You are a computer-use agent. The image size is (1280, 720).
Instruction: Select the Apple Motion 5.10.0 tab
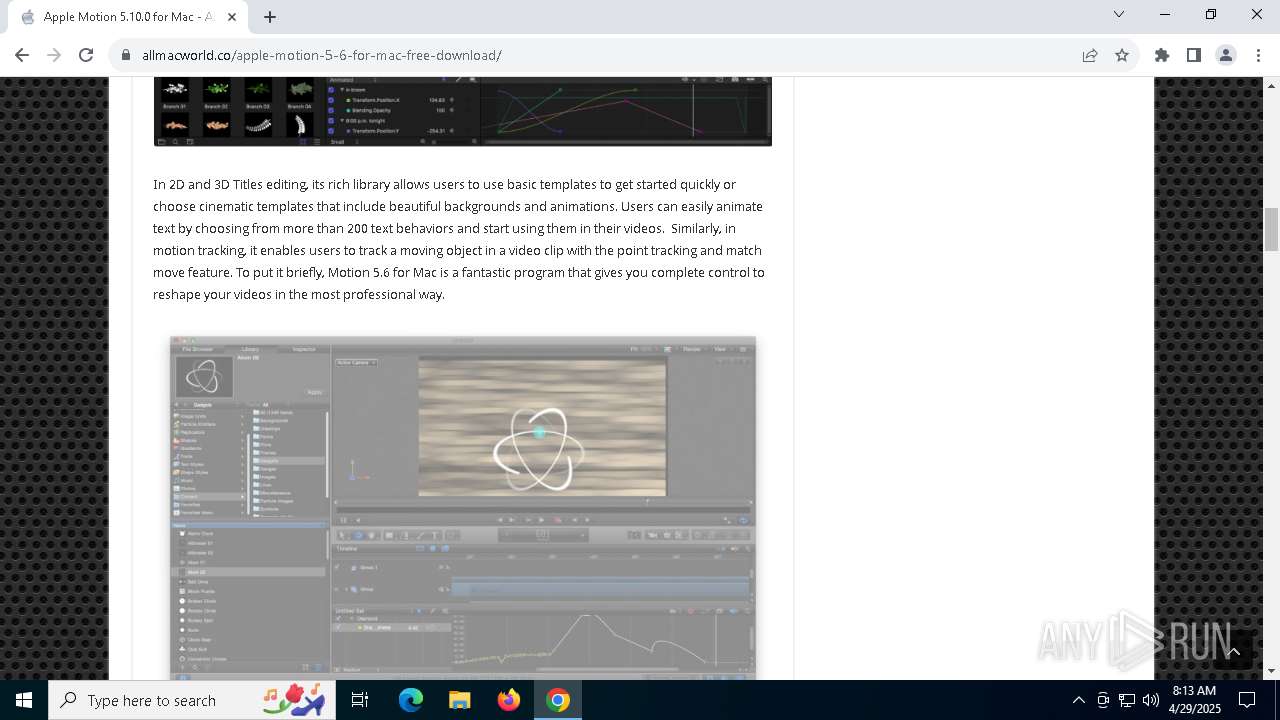(127, 17)
